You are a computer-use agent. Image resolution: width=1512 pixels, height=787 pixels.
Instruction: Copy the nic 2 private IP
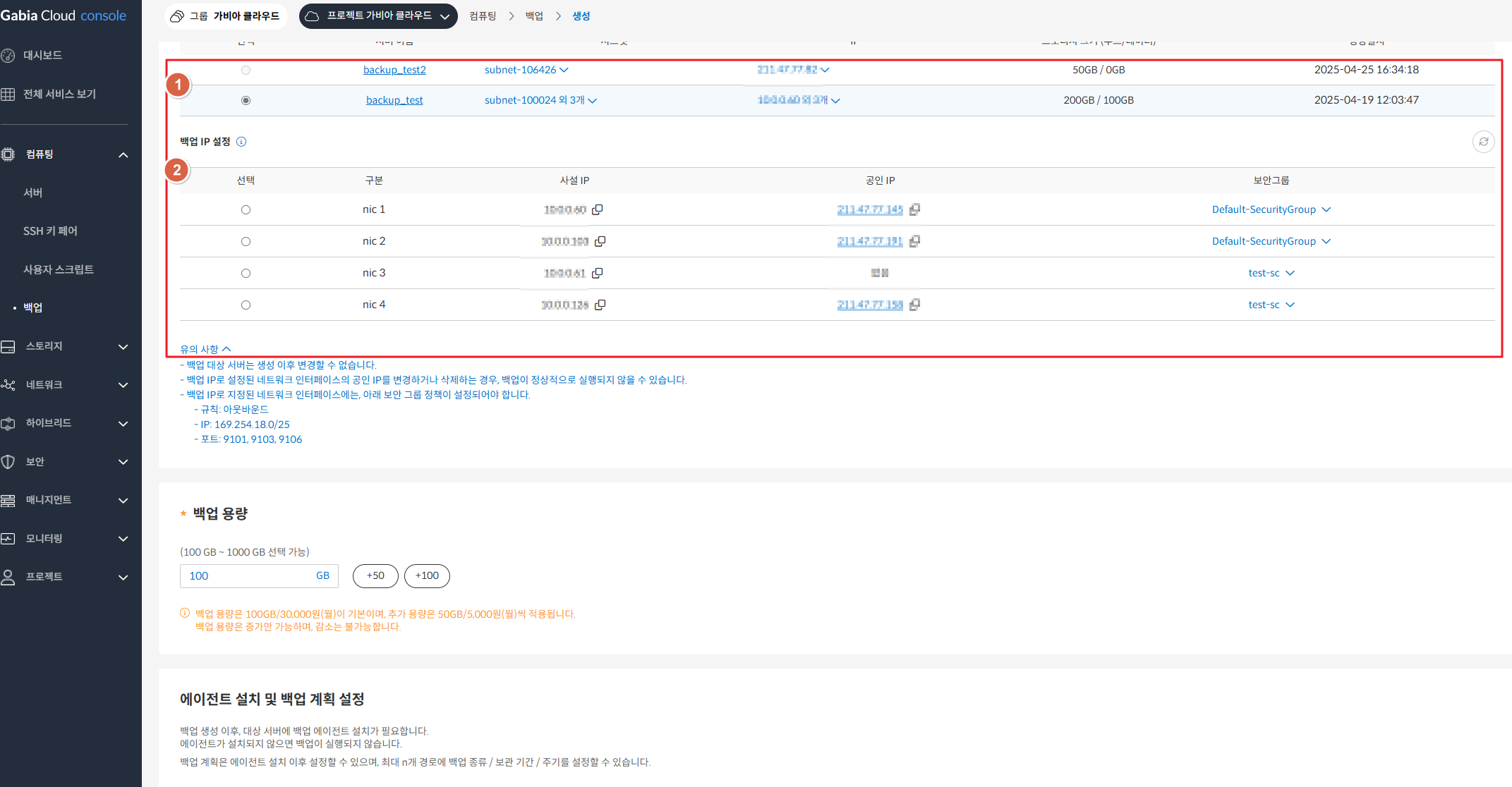pyautogui.click(x=600, y=241)
